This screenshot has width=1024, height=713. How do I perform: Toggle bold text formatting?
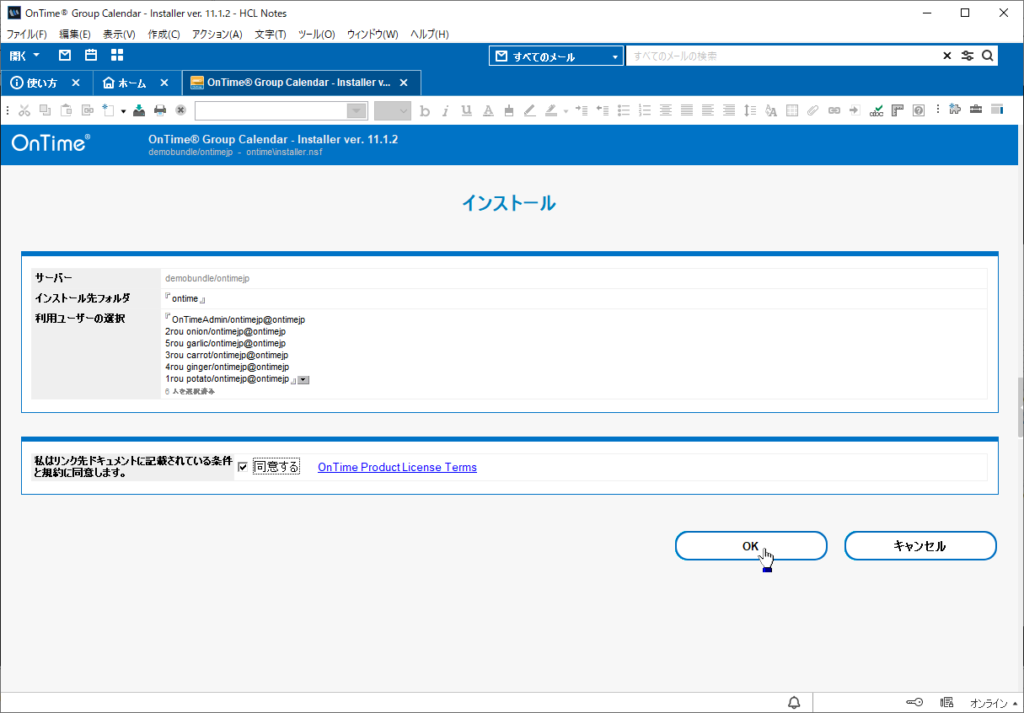pos(425,111)
